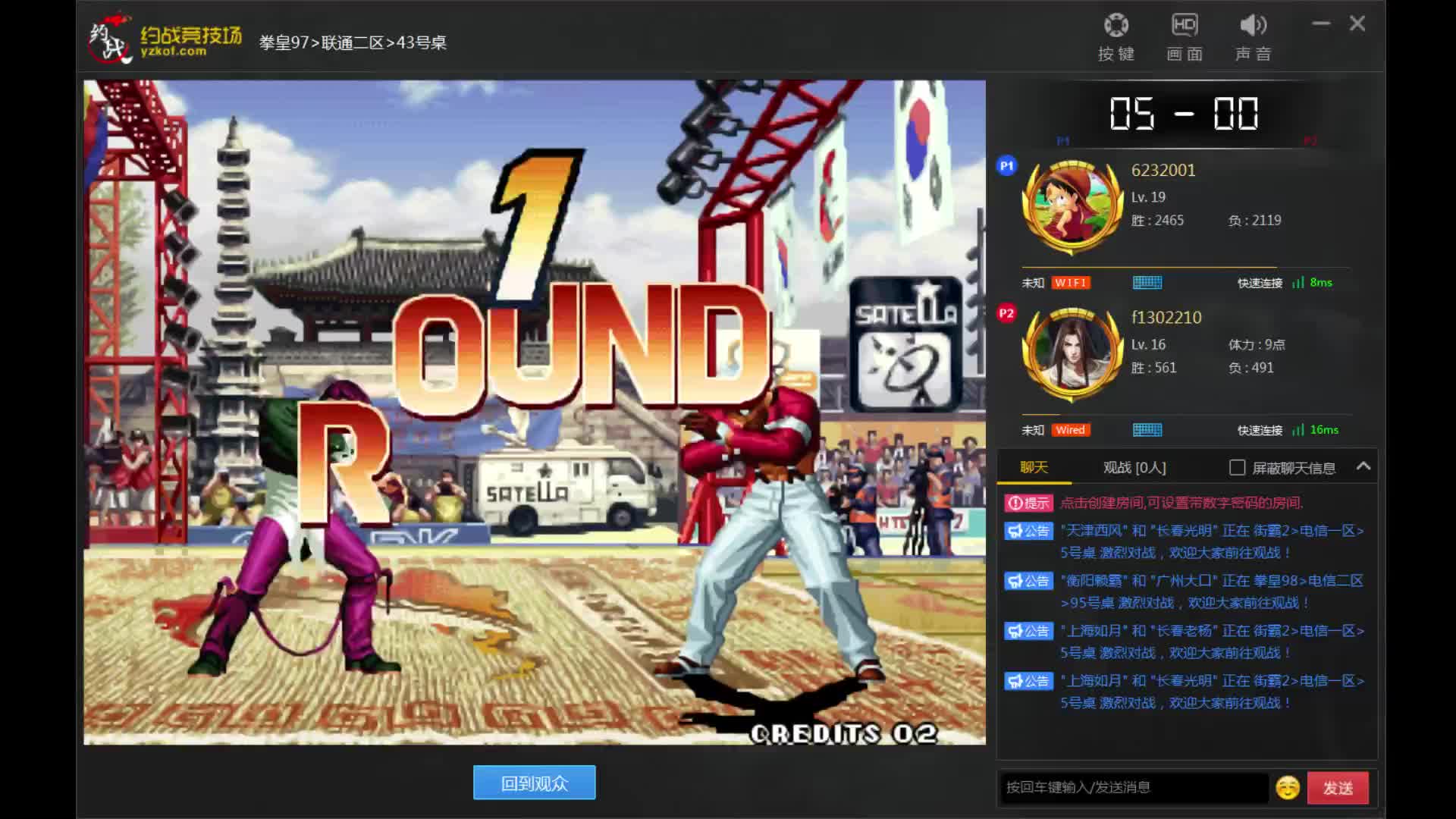Collapse the chat panel with the chevron
Viewport: 1456px width, 819px height.
(1363, 466)
